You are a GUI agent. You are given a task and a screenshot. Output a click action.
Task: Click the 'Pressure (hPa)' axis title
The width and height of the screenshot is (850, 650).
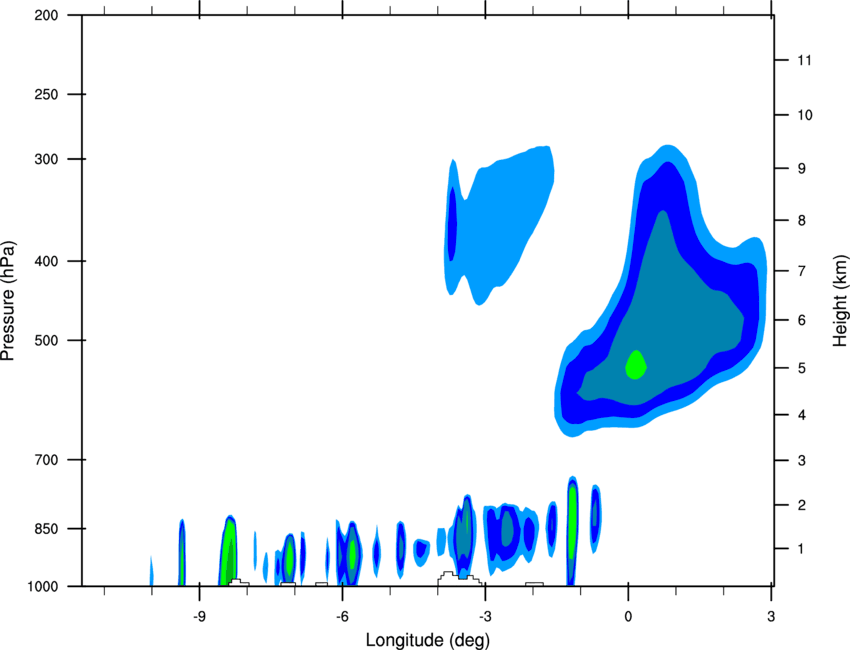click(8, 300)
